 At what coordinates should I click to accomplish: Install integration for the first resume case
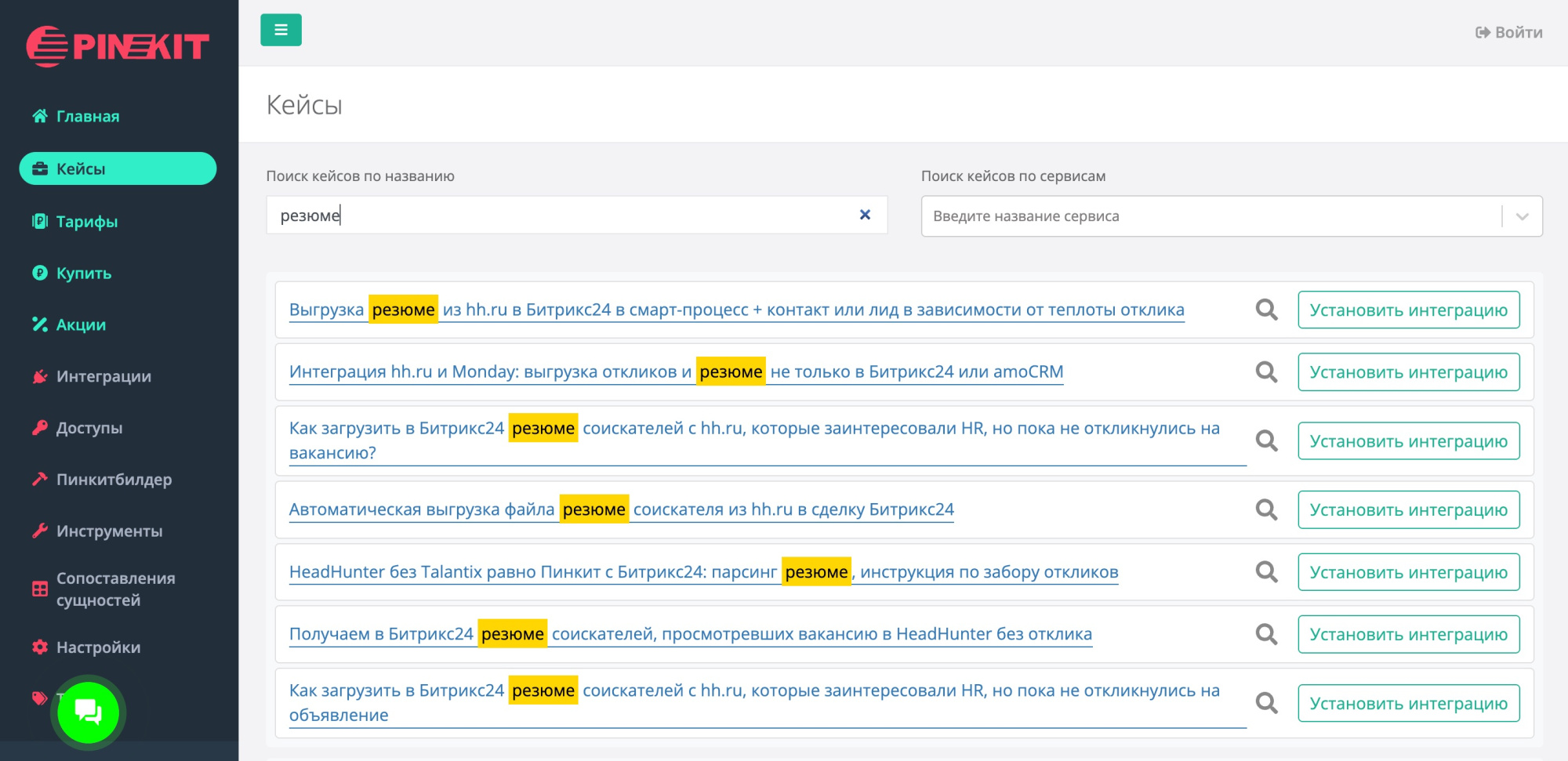(1408, 310)
